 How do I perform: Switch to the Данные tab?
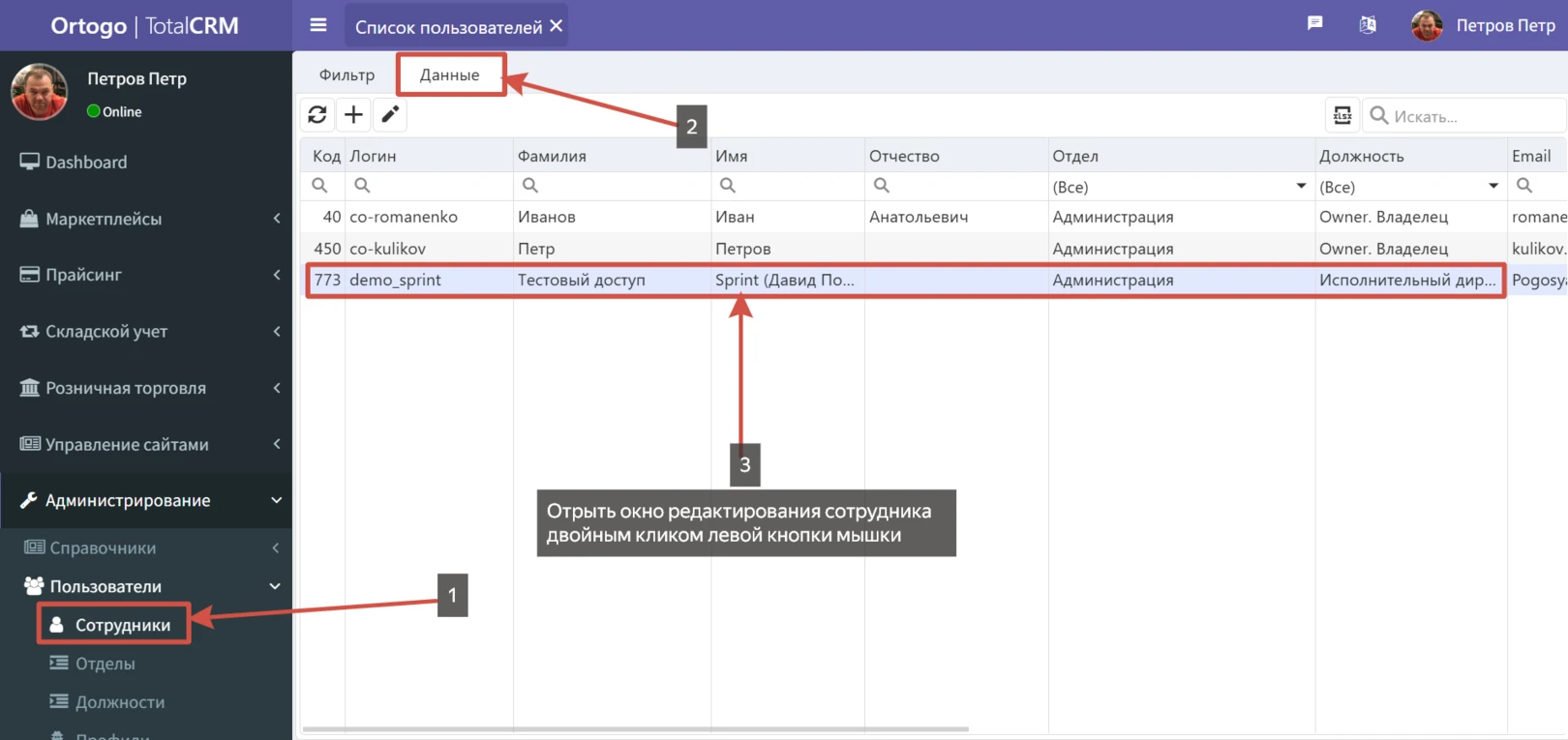pos(450,74)
